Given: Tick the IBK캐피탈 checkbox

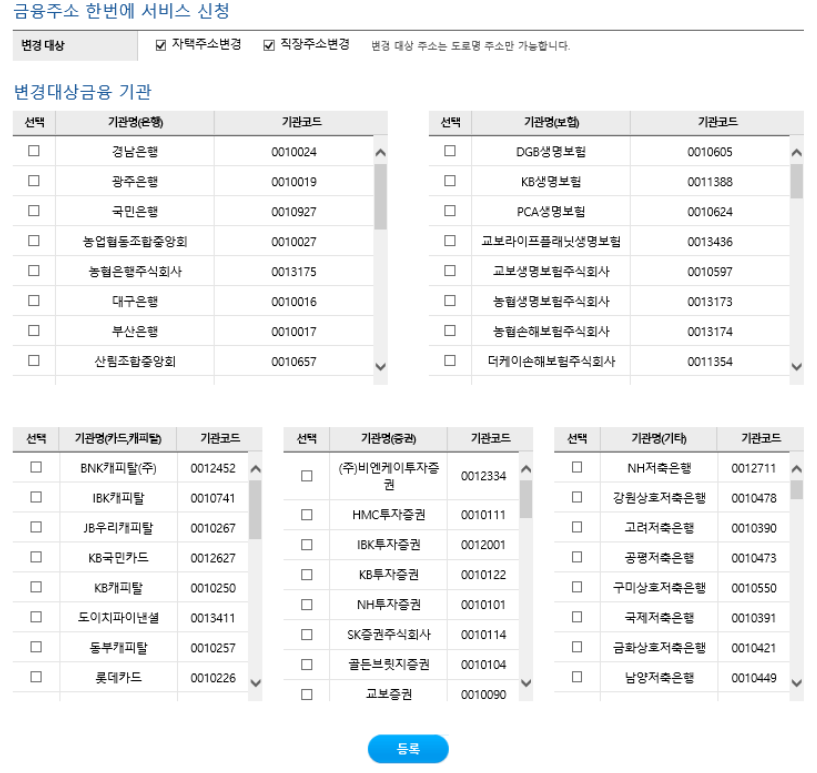Looking at the screenshot, I should pyautogui.click(x=36, y=497).
